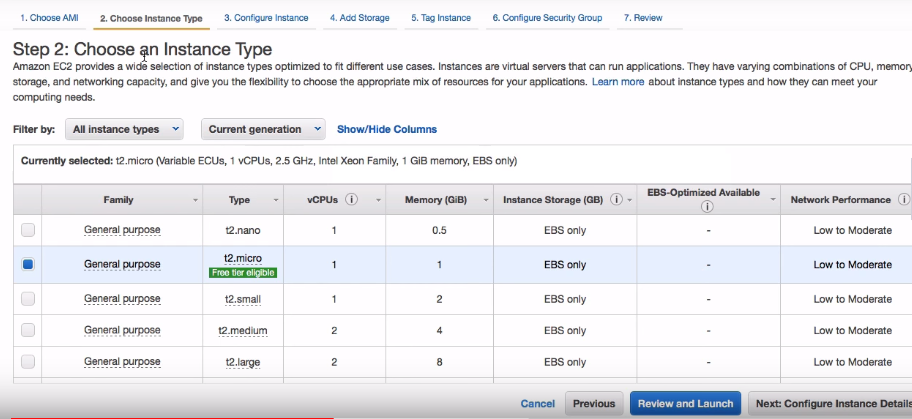
Task: Select the t2.medium instance checkbox
Action: click(x=28, y=330)
